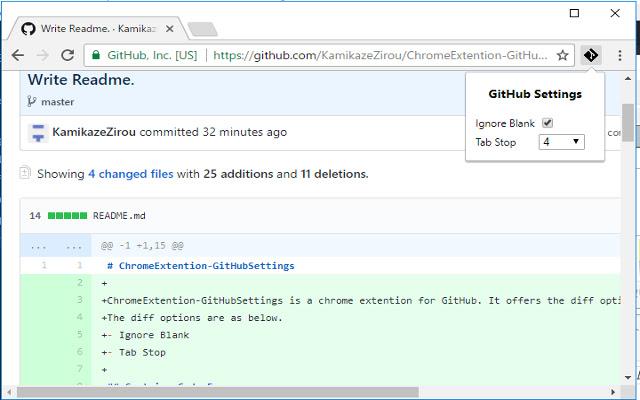Click the '# ChromeExtention-GitHubSettings' diff line

pos(200,266)
